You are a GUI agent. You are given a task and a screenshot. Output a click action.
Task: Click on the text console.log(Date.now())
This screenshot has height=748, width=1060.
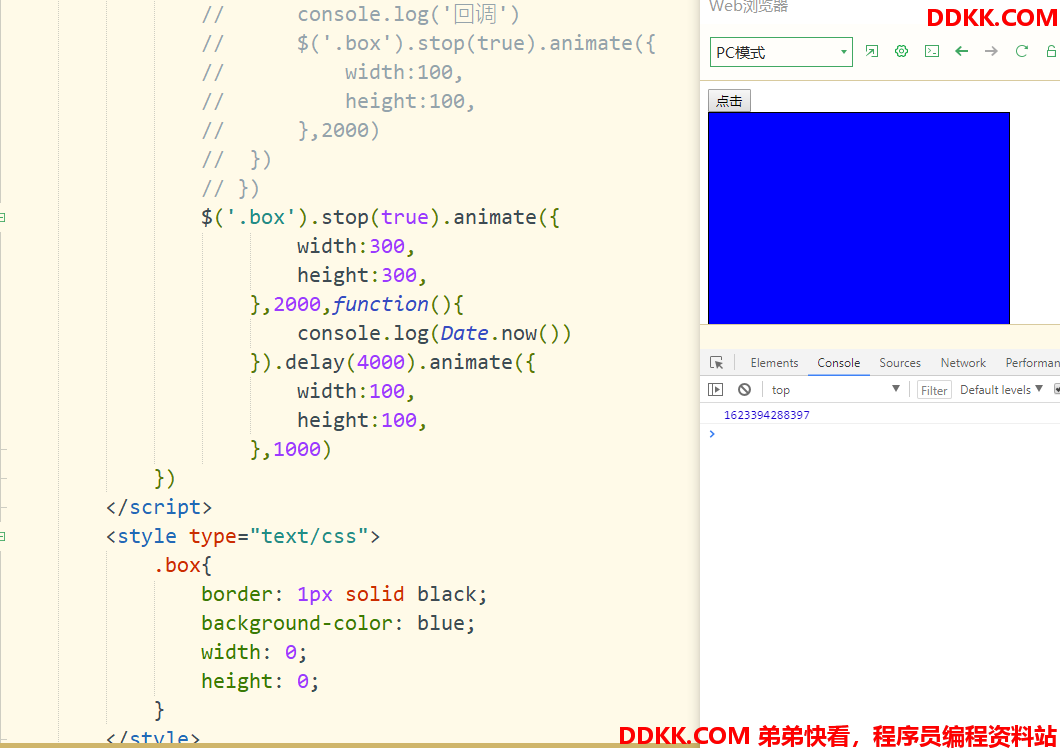tap(434, 333)
